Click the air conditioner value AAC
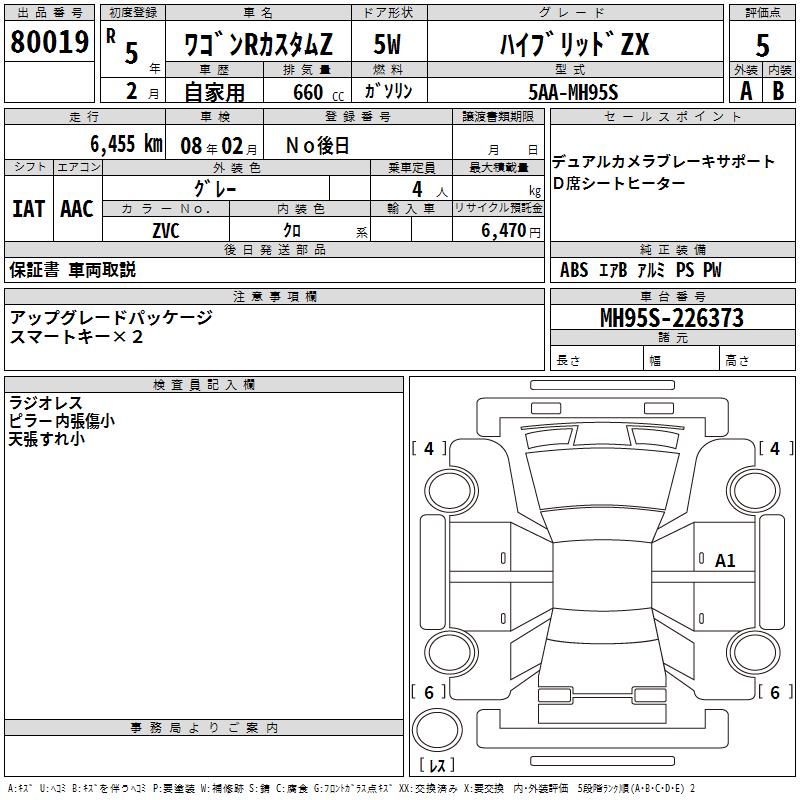 (x=77, y=209)
